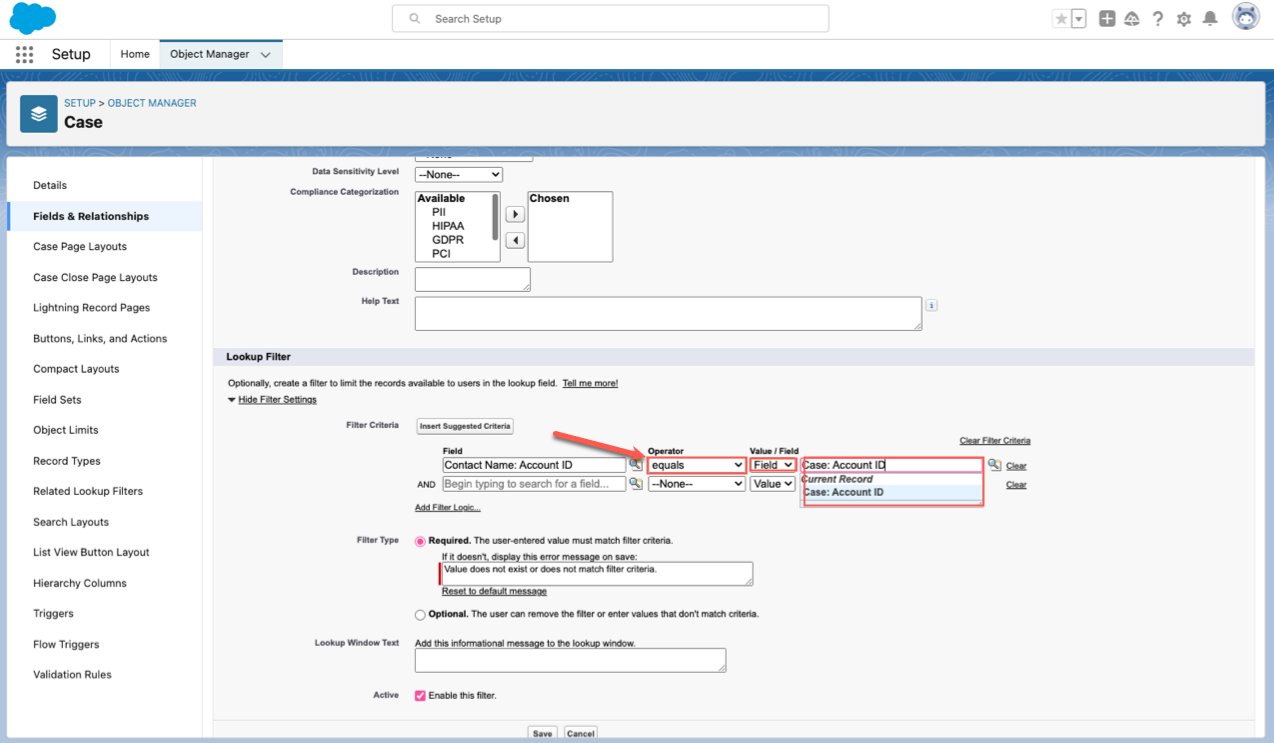Open Lightning Record Pages sidebar item
This screenshot has width=1274, height=743.
pyautogui.click(x=91, y=308)
